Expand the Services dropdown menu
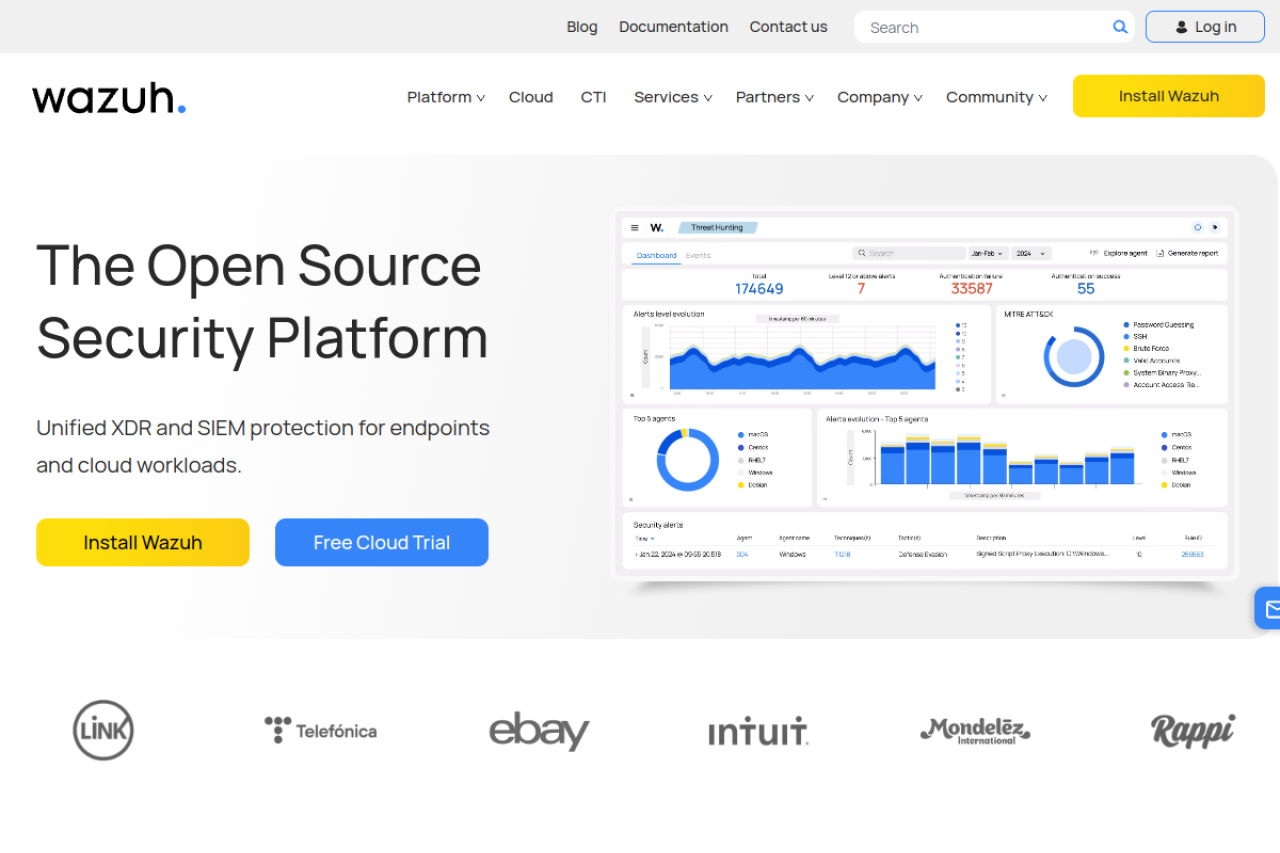 pyautogui.click(x=673, y=97)
